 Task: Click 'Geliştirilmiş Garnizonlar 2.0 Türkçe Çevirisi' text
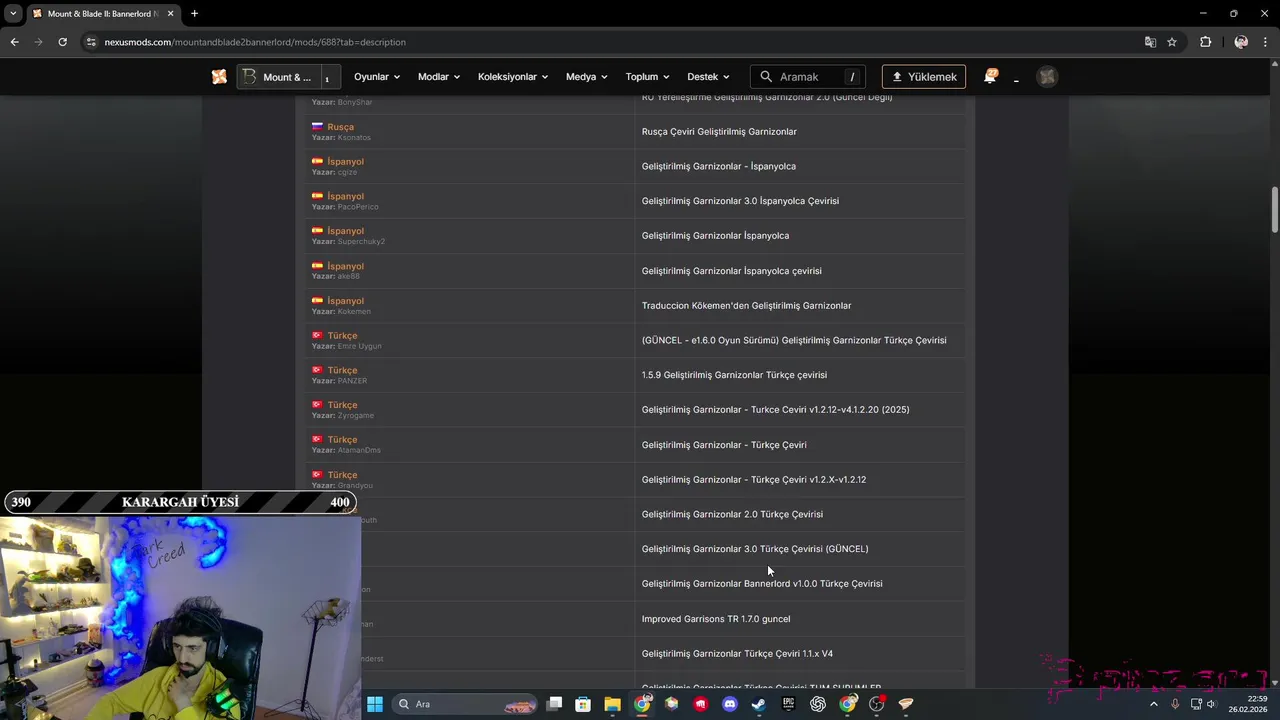click(732, 514)
